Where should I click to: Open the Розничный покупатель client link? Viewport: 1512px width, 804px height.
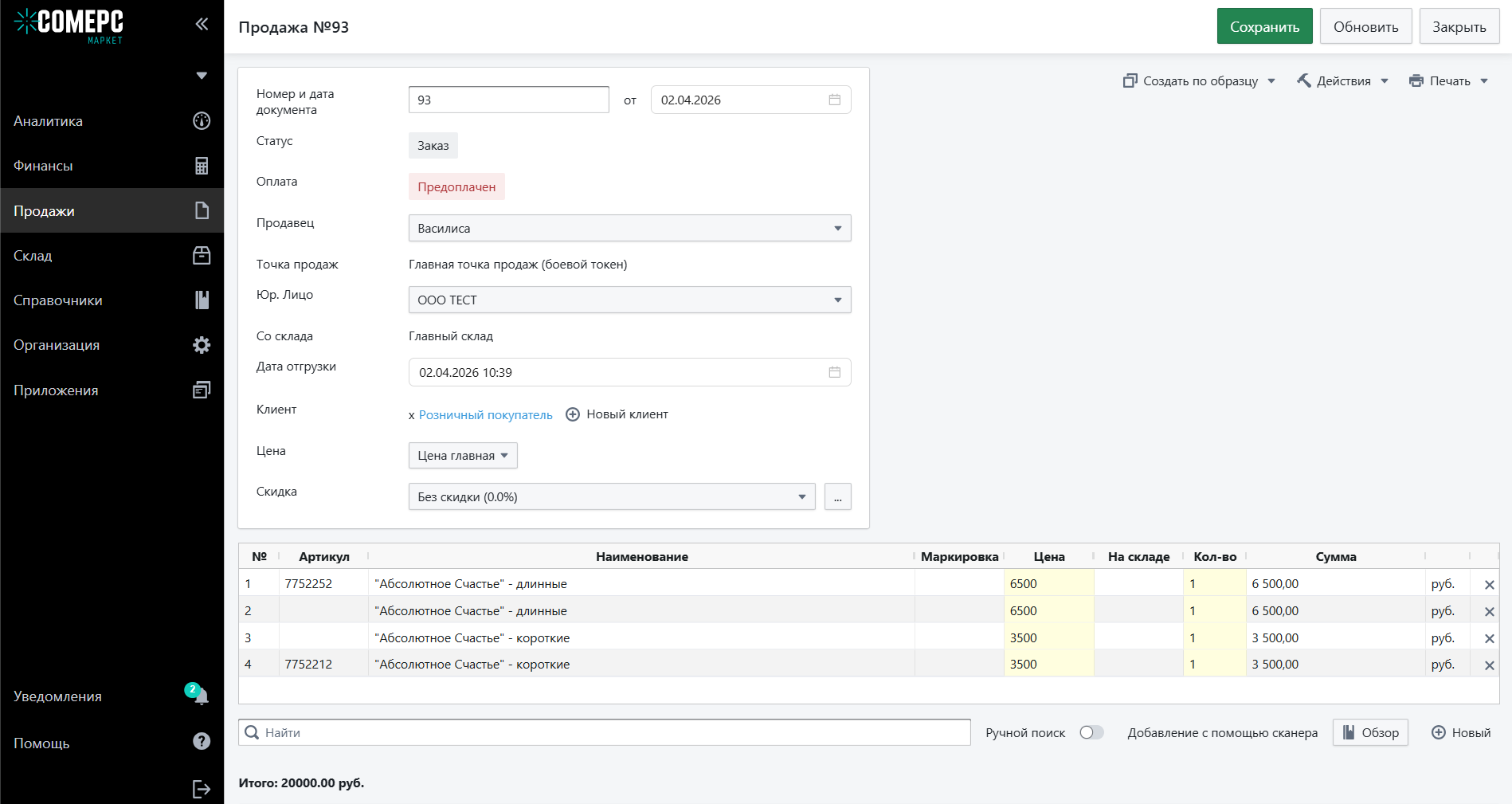pyautogui.click(x=485, y=415)
